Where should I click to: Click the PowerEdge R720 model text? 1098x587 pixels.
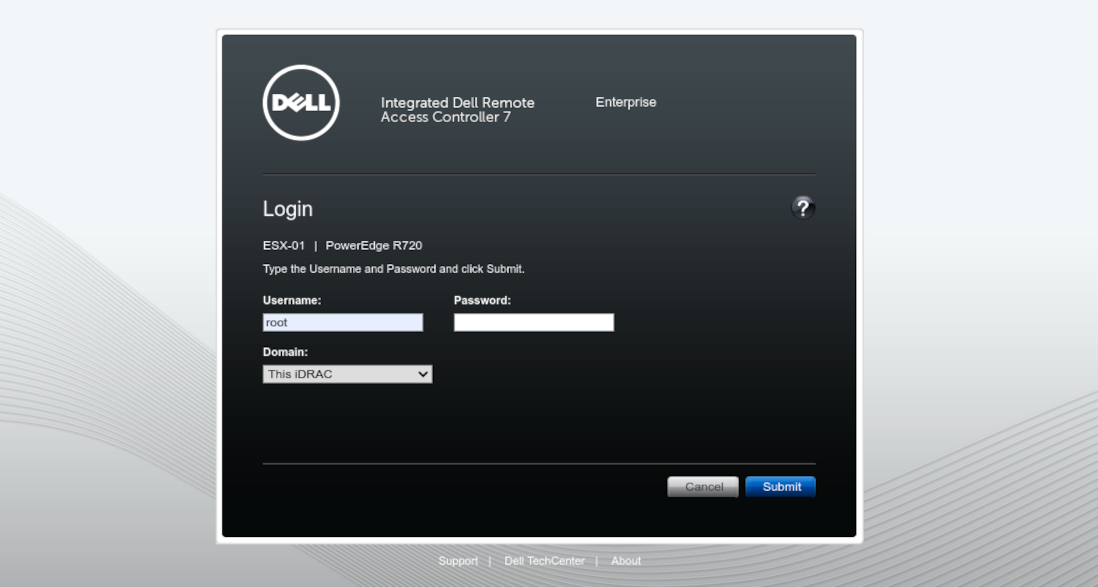(x=374, y=246)
